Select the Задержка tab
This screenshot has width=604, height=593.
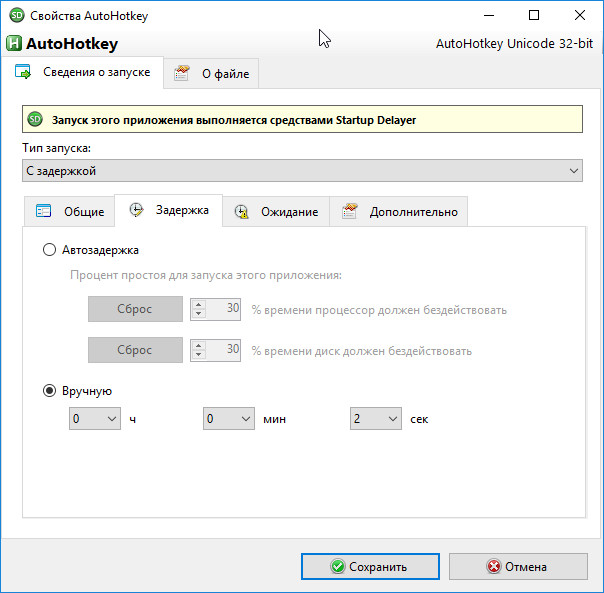(x=169, y=210)
